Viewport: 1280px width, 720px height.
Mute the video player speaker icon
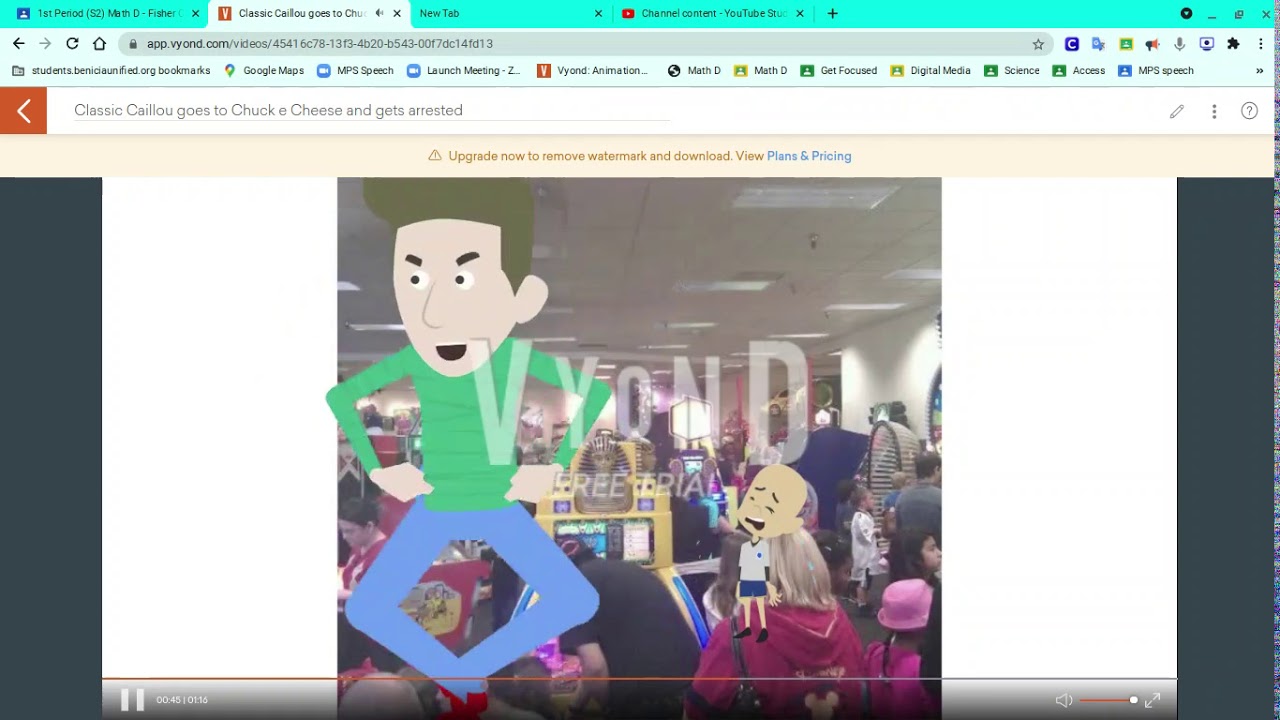(x=1064, y=700)
